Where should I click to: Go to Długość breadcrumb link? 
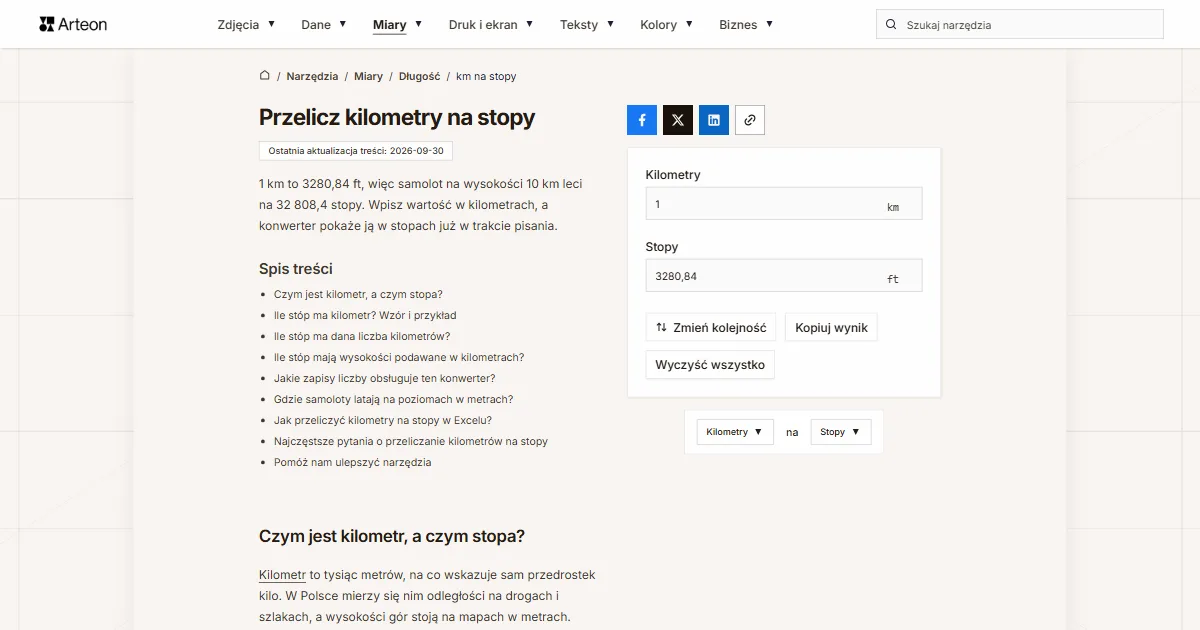(420, 76)
